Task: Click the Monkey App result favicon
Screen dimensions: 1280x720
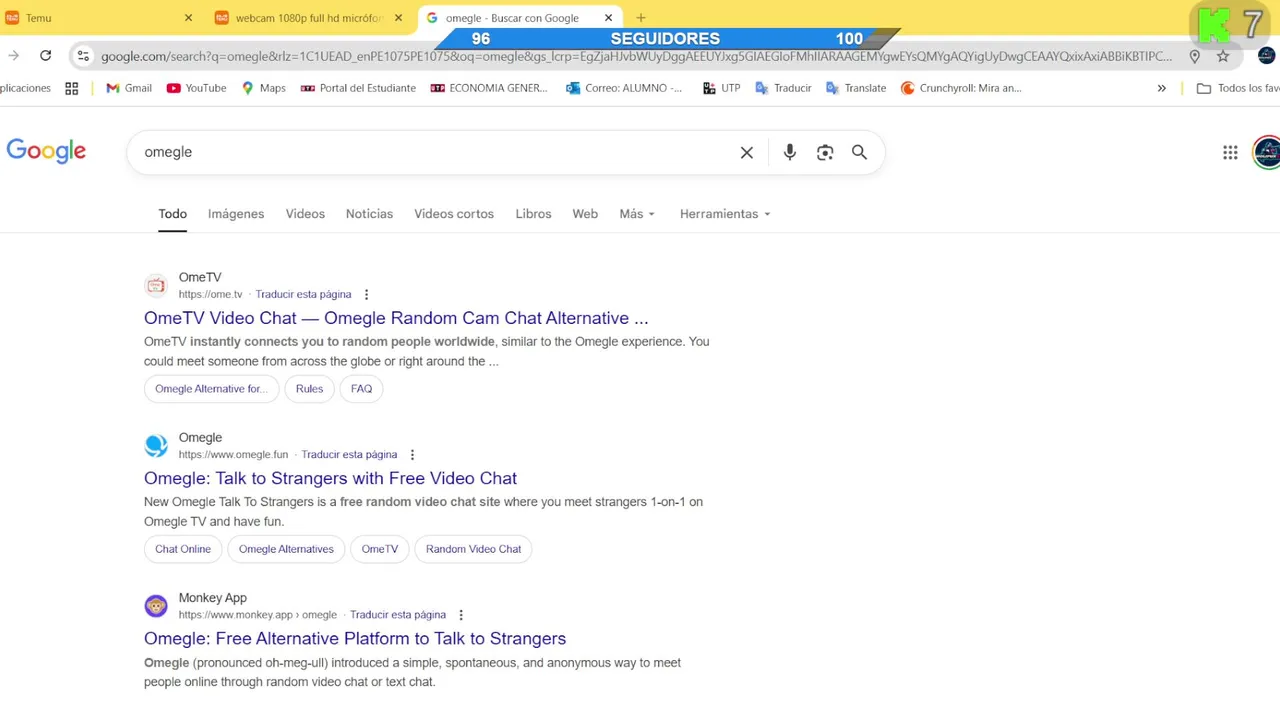Action: [156, 606]
